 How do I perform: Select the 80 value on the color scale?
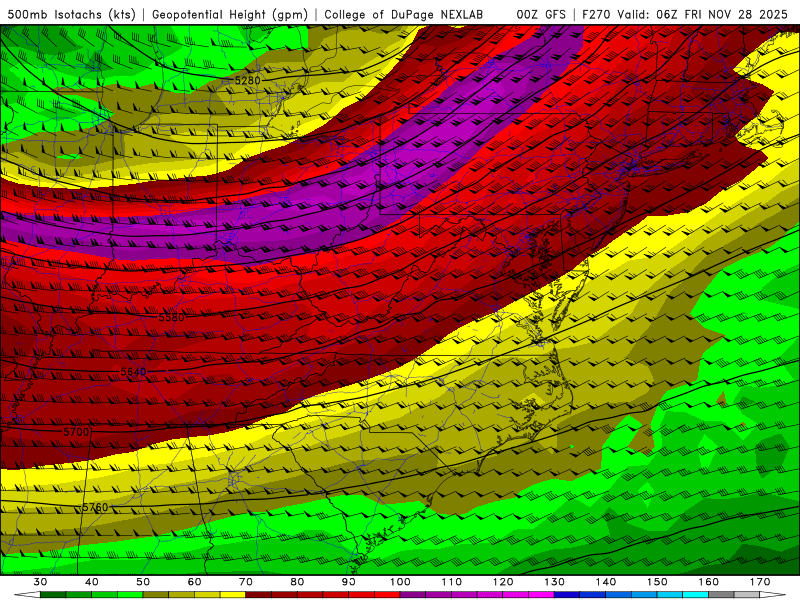click(297, 582)
